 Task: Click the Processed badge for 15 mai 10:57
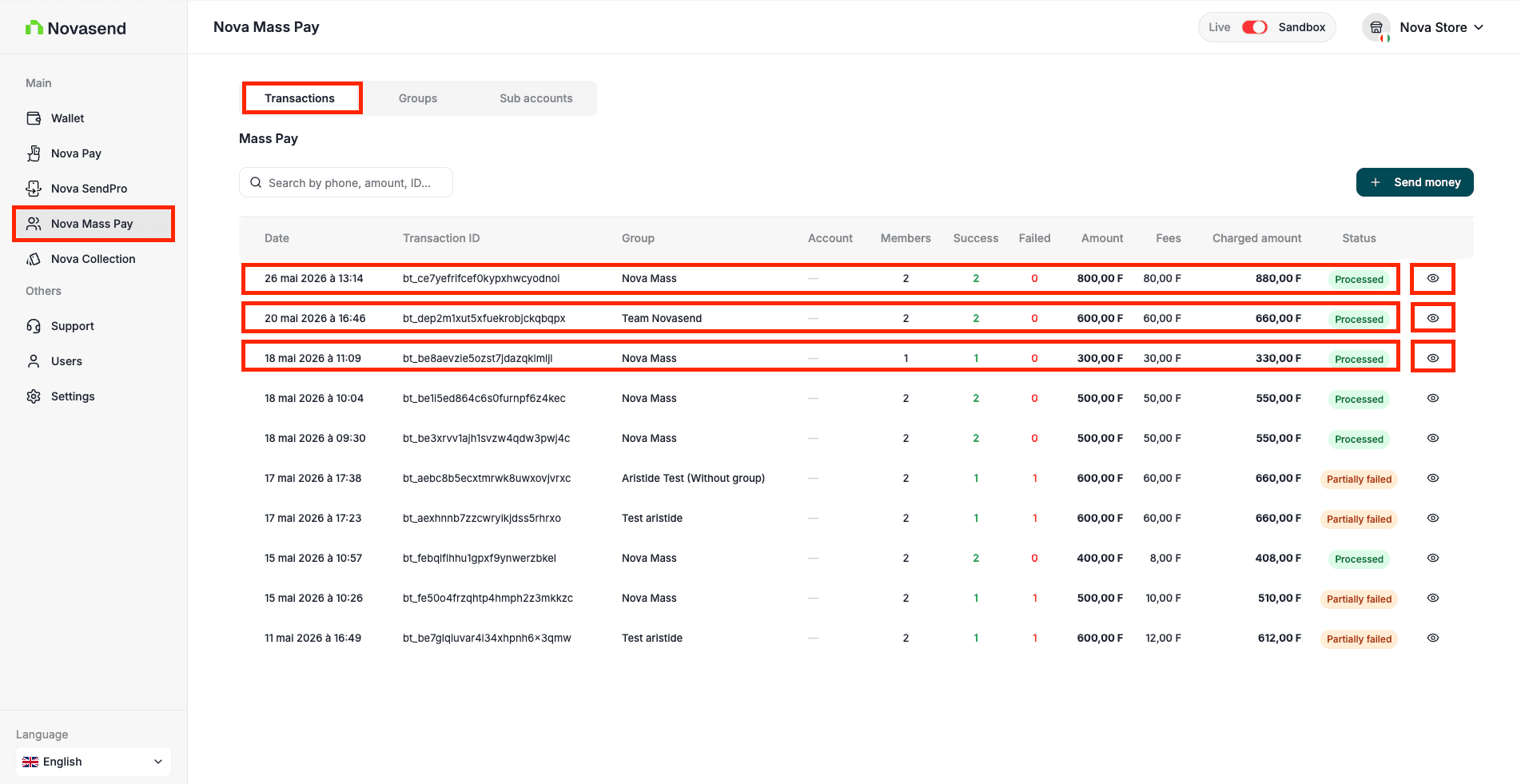pyautogui.click(x=1359, y=559)
